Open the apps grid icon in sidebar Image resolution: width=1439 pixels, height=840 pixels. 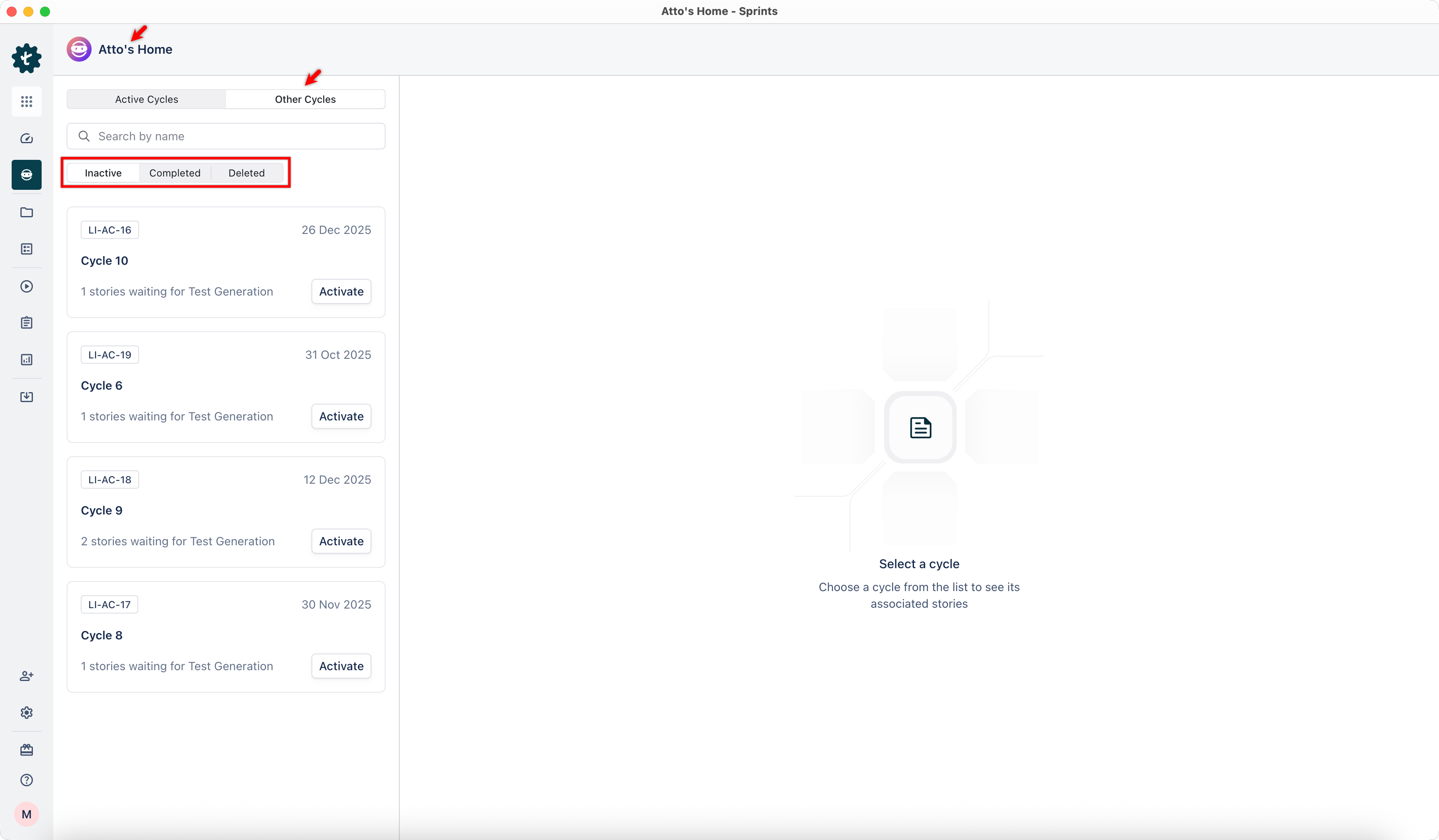pos(26,102)
